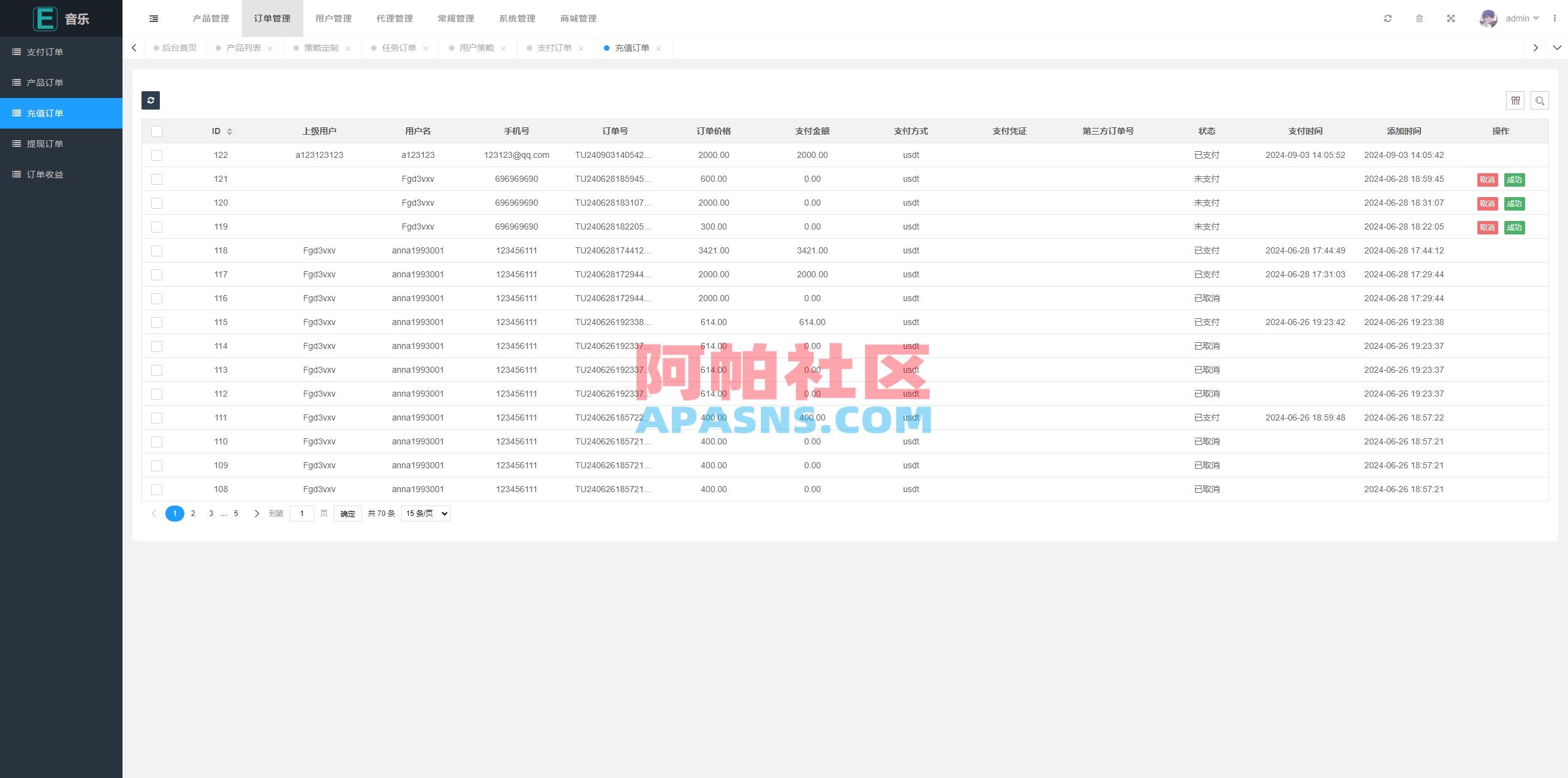1568x778 pixels.
Task: Tick the checkbox next to order 118
Action: tap(157, 250)
